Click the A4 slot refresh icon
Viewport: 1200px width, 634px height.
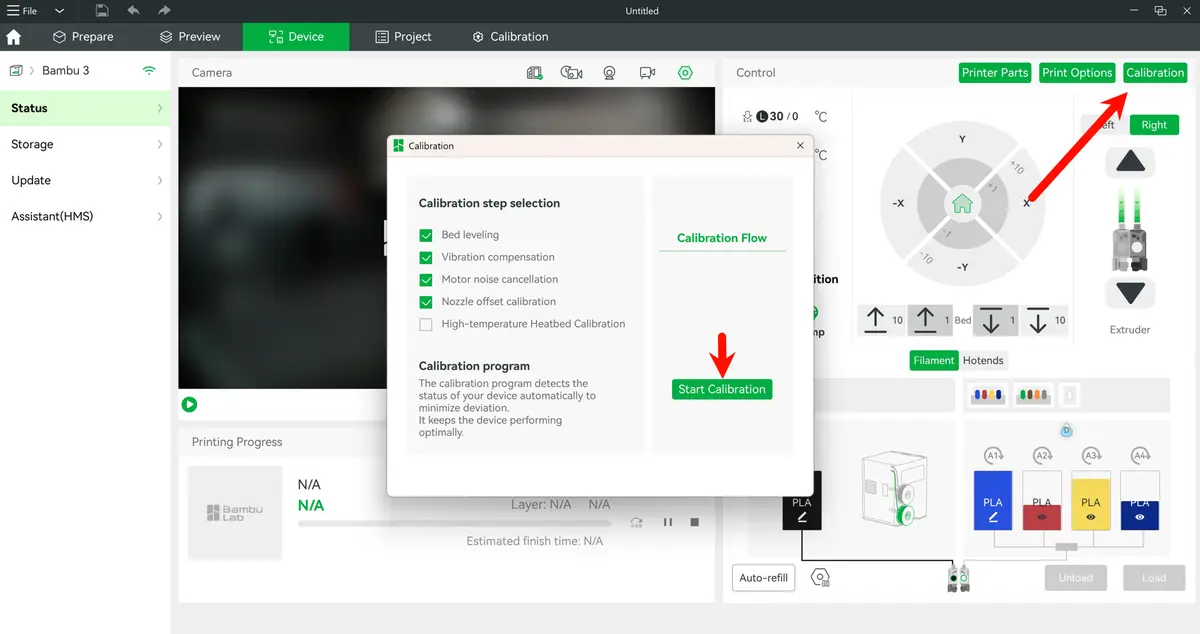pyautogui.click(x=1140, y=456)
